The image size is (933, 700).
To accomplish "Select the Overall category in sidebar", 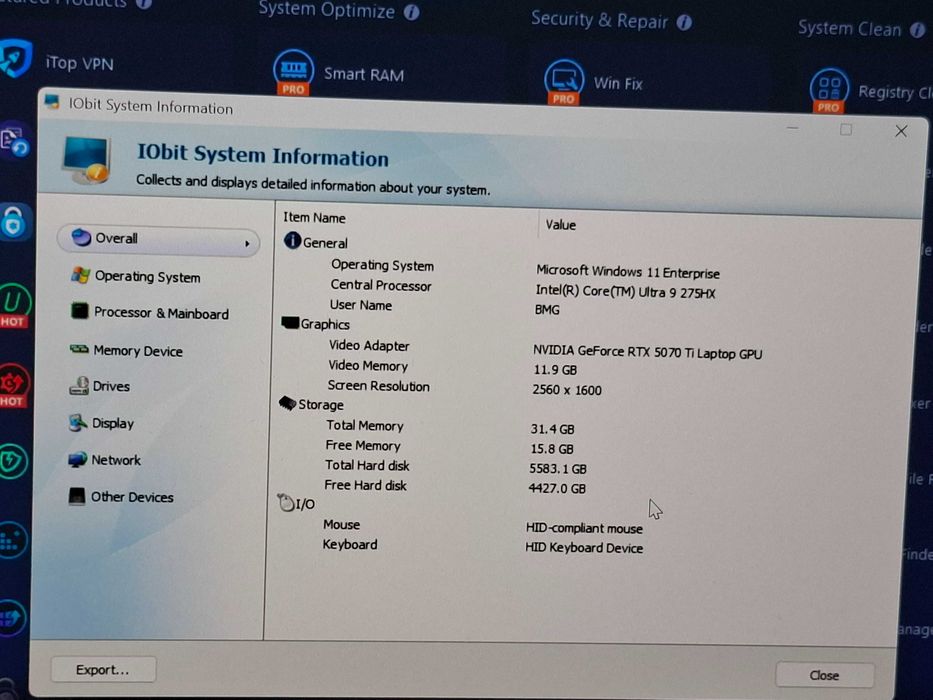I will coord(158,240).
